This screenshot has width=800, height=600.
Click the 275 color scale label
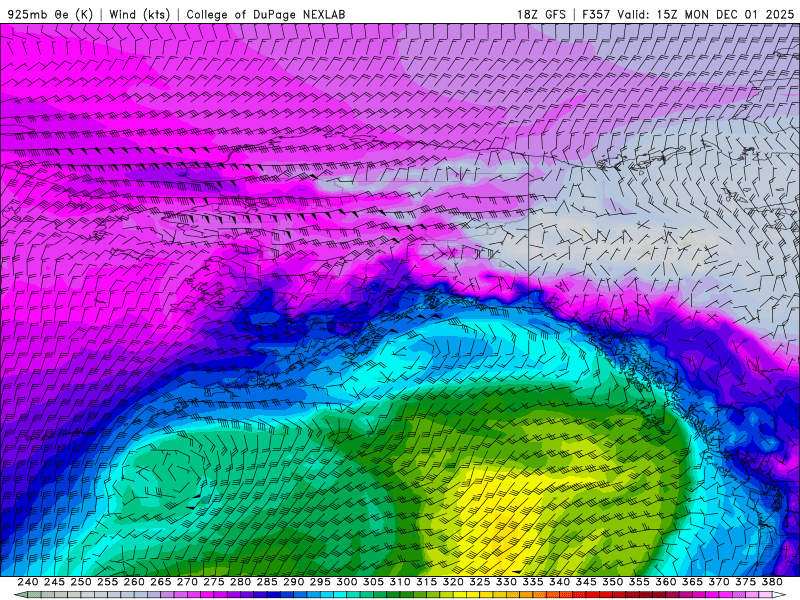pos(213,582)
